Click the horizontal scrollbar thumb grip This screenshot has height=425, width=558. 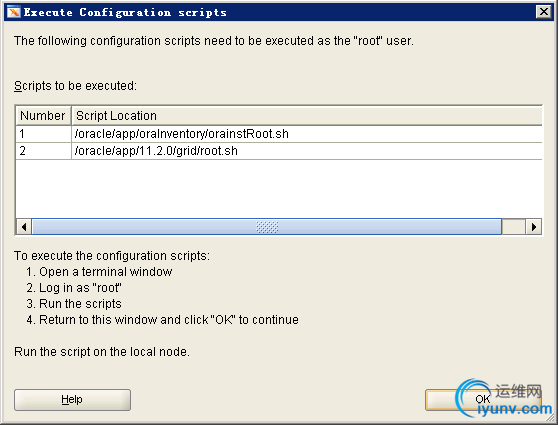267,227
